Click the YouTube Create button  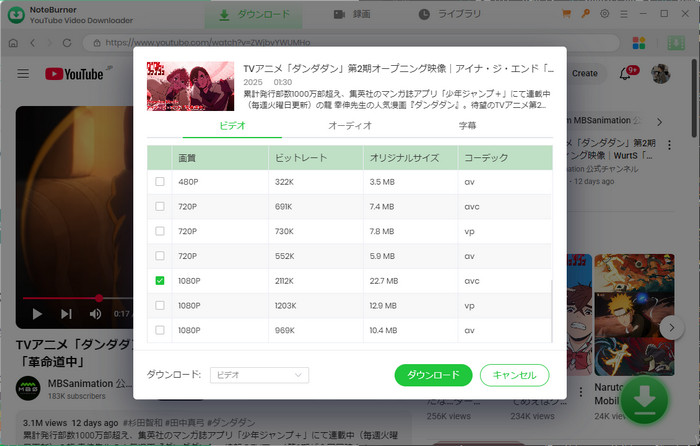[x=584, y=74]
